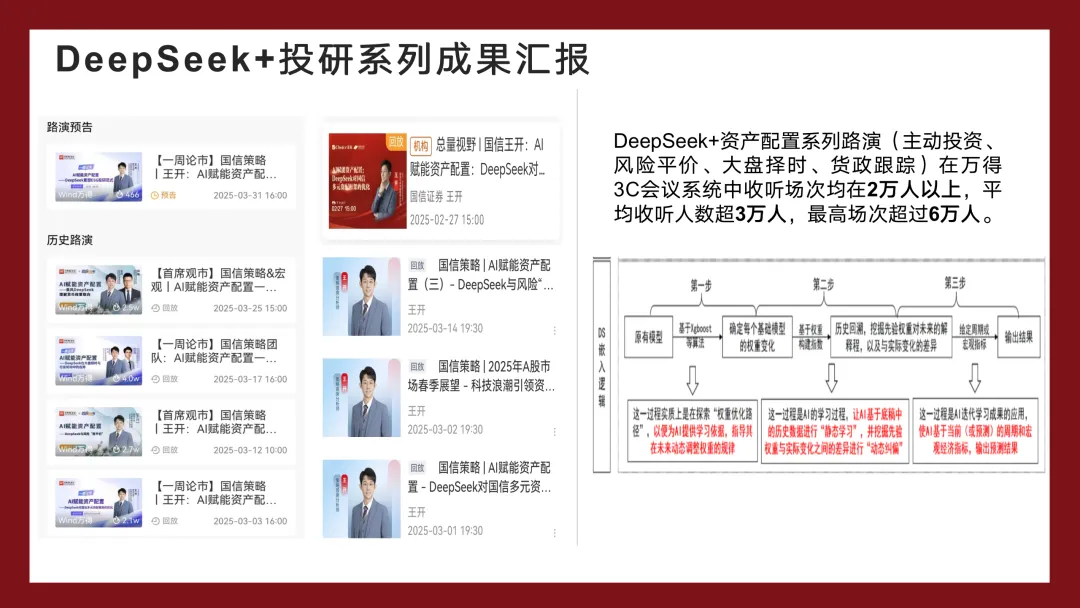Image resolution: width=1080 pixels, height=608 pixels.
Task: Click the 回放 replay icon on the 2025-03-03 row
Action: coord(155,521)
